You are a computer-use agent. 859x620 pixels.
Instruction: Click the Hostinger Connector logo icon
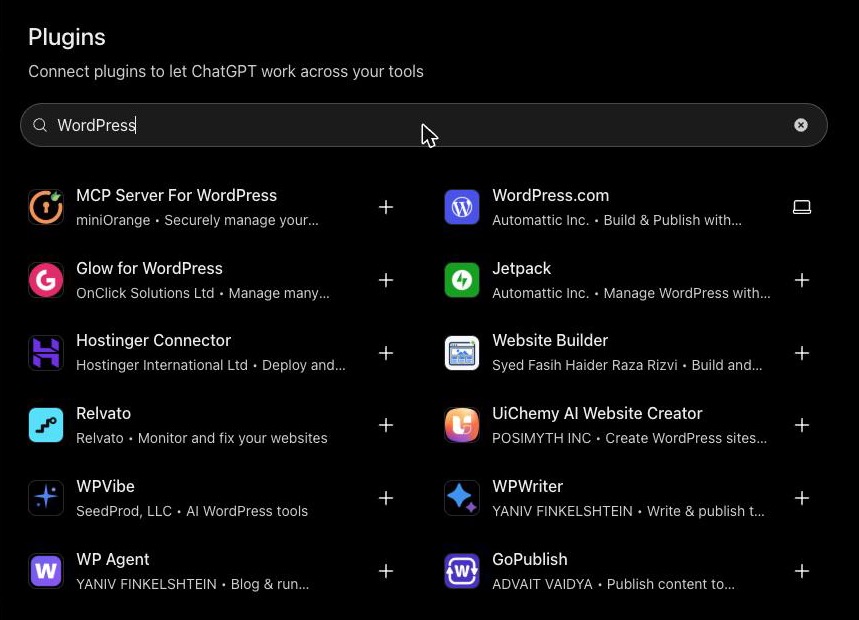46,353
